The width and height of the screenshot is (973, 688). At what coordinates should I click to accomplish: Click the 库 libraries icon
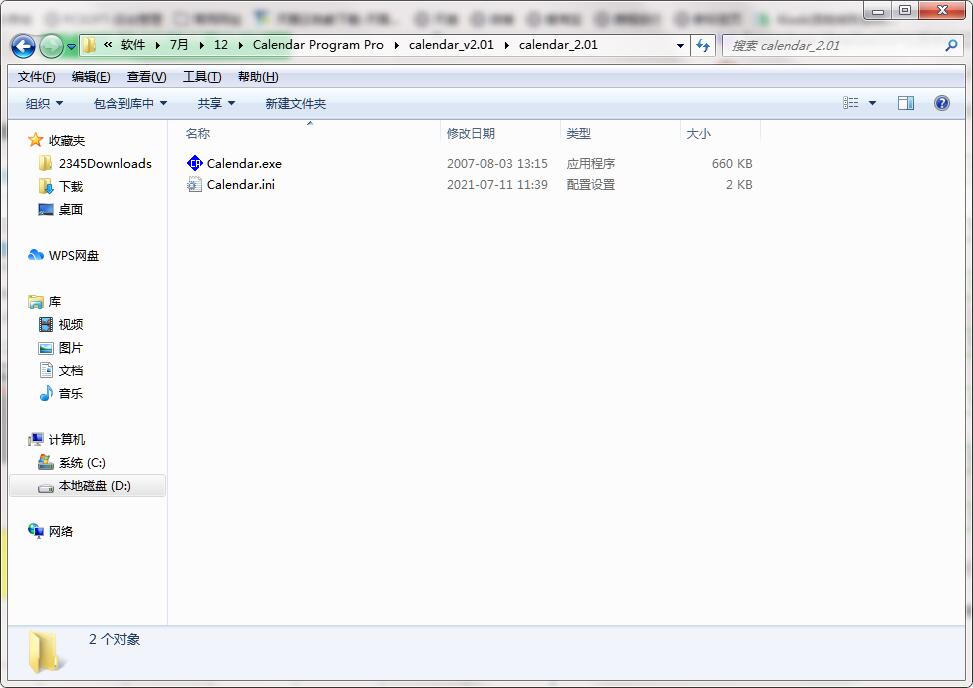click(x=36, y=302)
